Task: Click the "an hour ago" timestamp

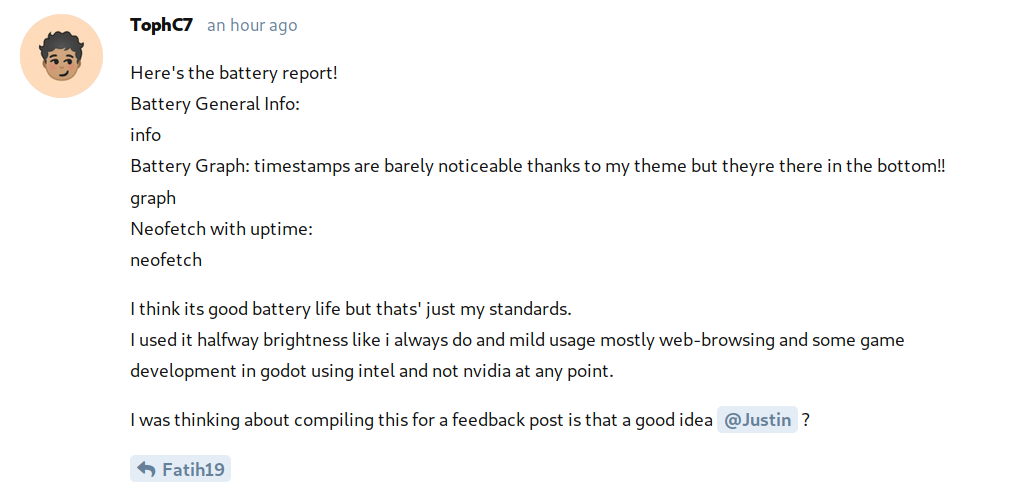Action: [252, 26]
